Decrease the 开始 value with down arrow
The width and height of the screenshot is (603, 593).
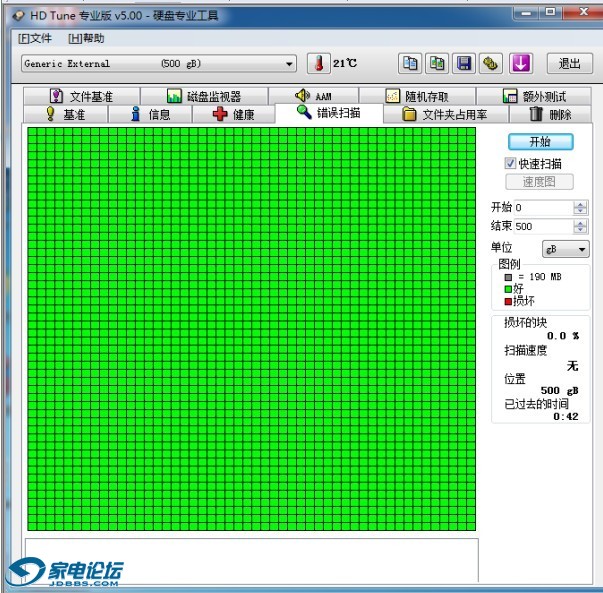click(580, 212)
